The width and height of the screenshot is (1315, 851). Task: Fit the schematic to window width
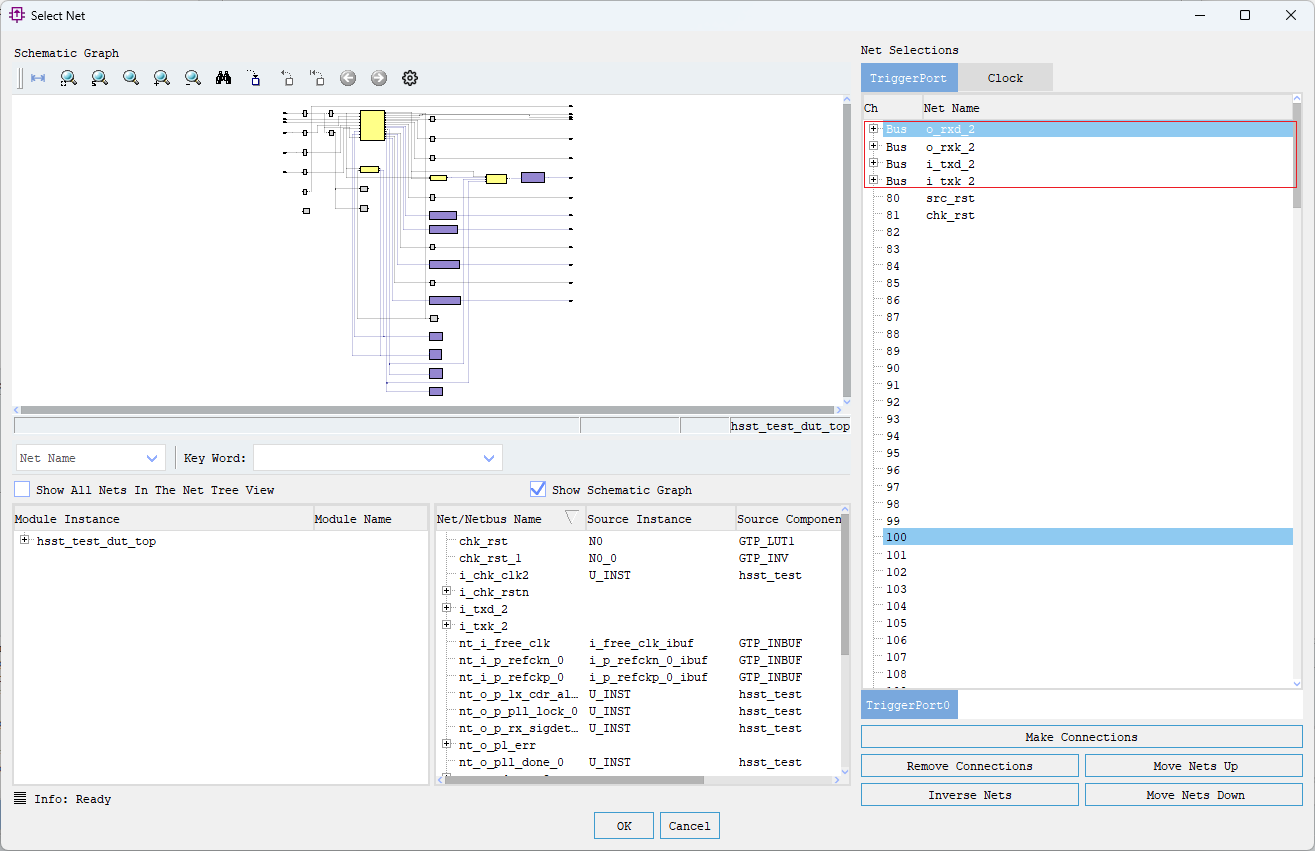point(37,77)
